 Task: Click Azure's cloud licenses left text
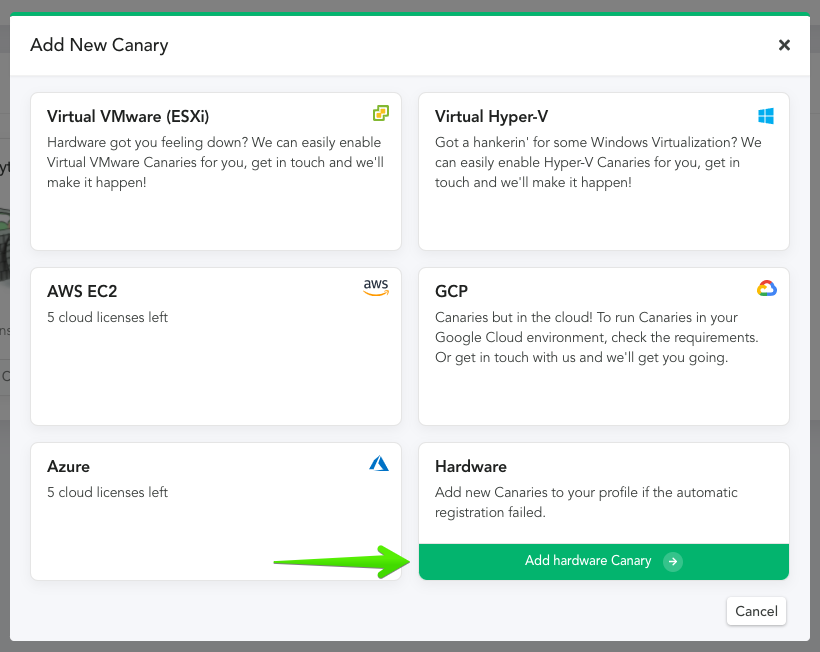(107, 493)
